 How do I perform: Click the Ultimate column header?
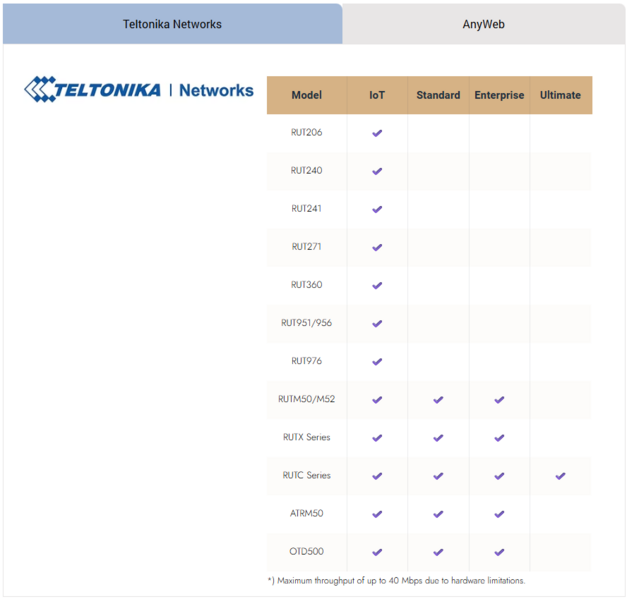coord(561,95)
